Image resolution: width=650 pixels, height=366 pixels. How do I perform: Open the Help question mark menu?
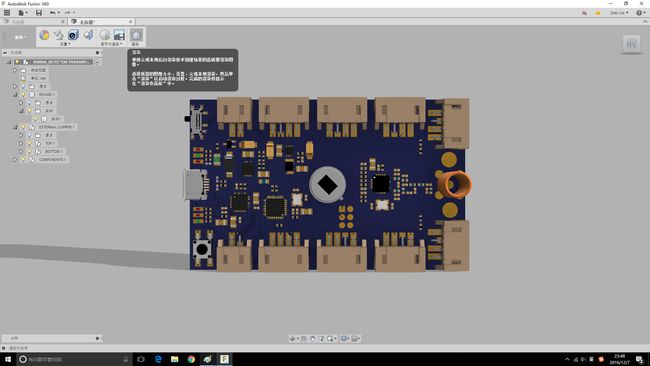(x=639, y=13)
